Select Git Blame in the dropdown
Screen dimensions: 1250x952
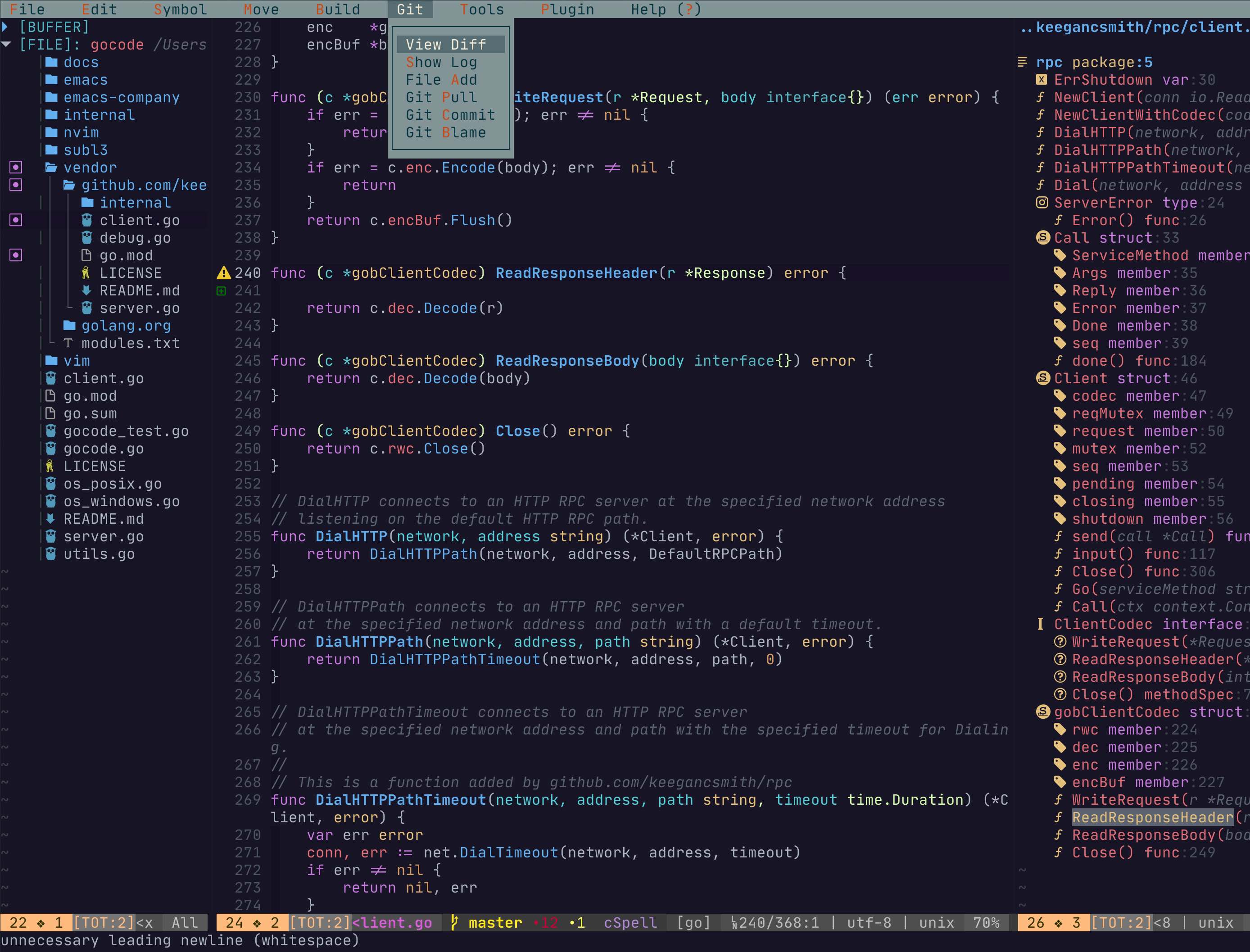(445, 132)
